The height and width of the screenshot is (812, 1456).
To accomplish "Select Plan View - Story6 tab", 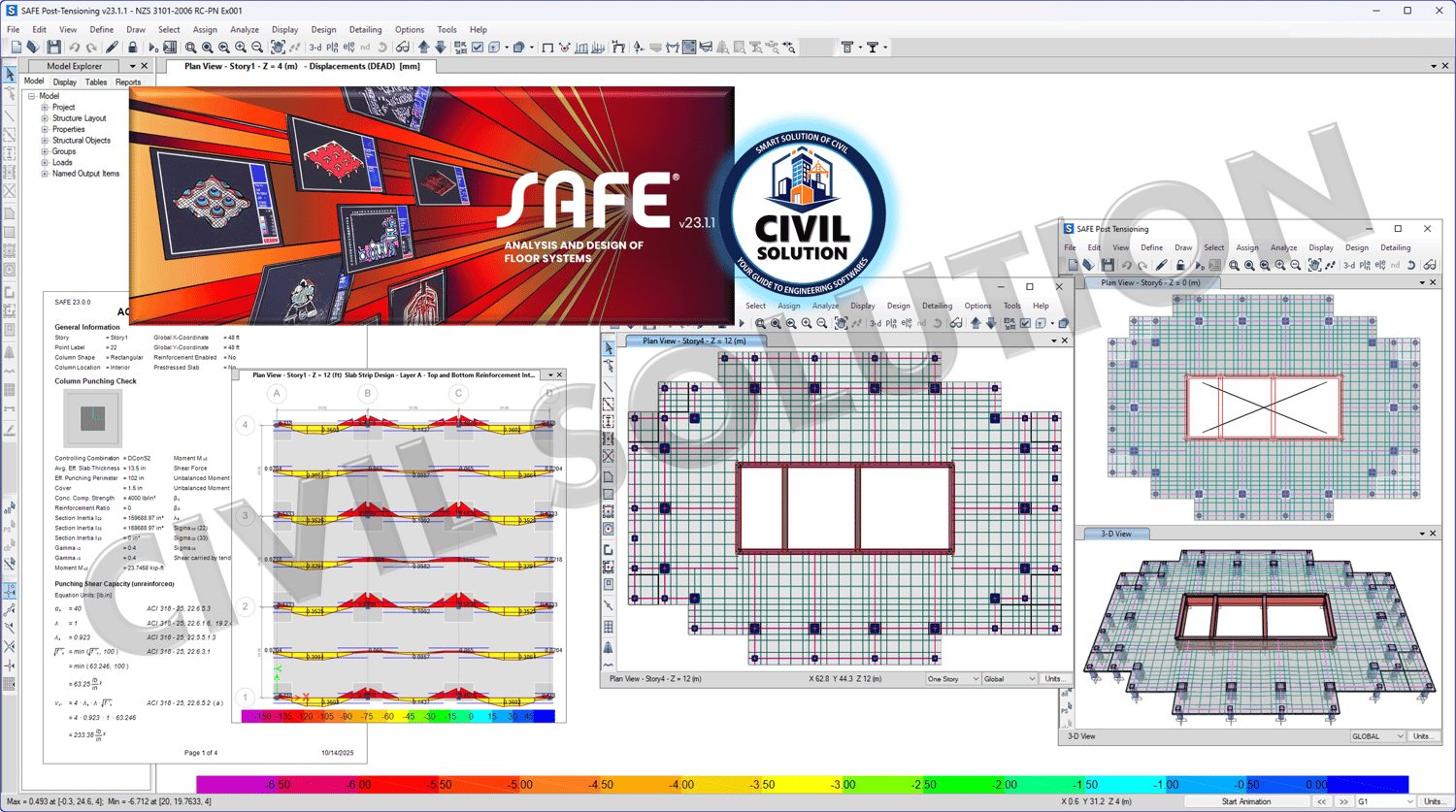I will click(1150, 282).
